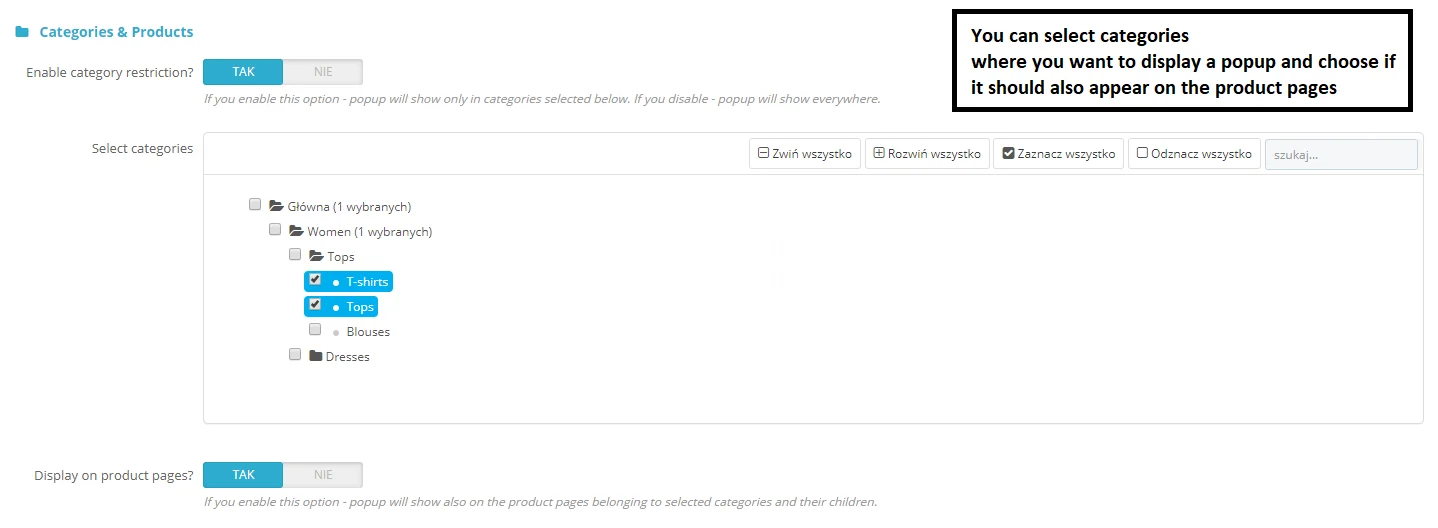
Task: Click the Tops parent folder icon
Action: (316, 256)
